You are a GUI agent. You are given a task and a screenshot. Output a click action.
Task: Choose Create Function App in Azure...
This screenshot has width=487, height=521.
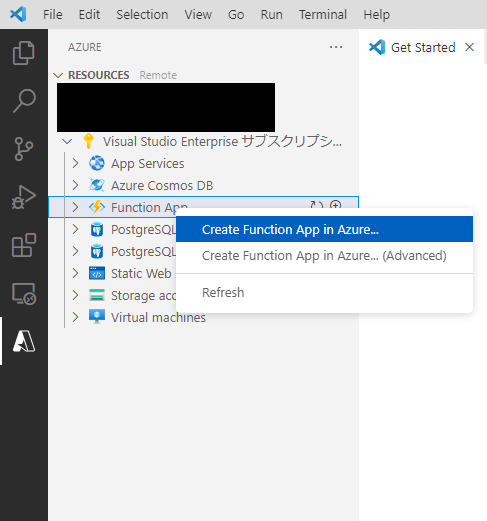[x=324, y=229]
